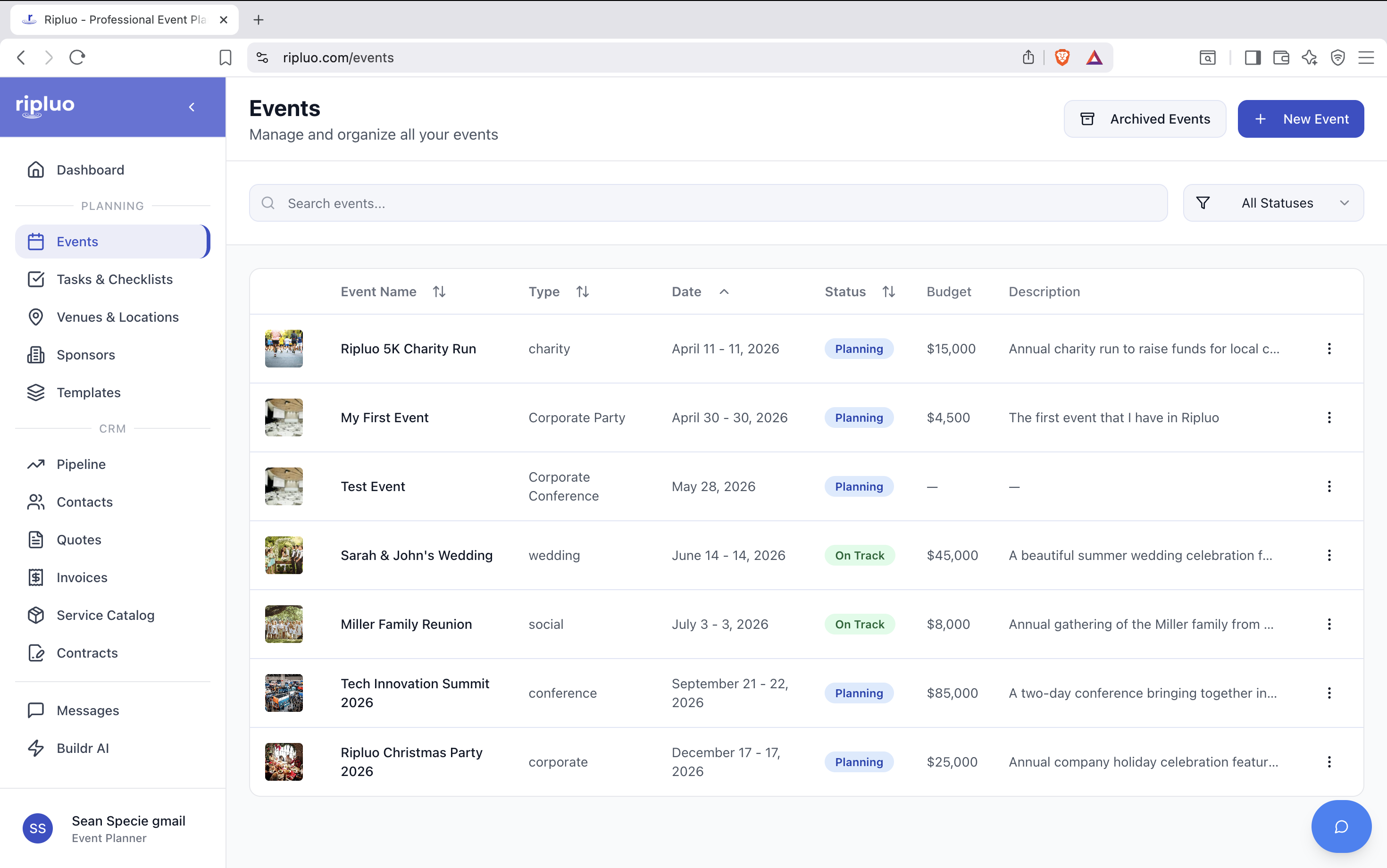Image resolution: width=1387 pixels, height=868 pixels.
Task: Go to Venues & Locations in sidebar
Action: [117, 317]
